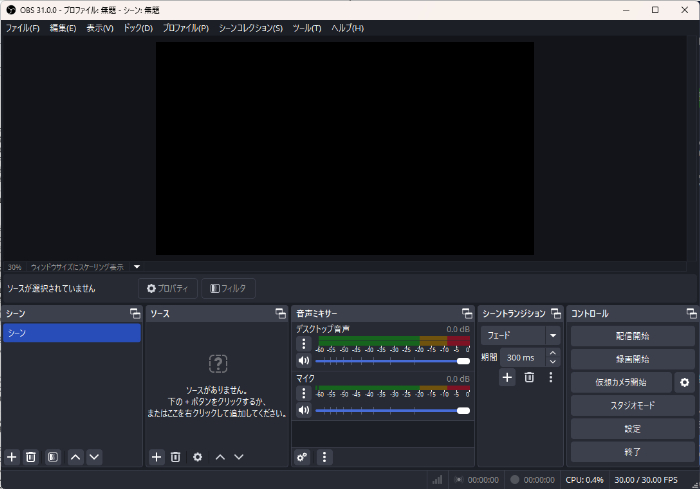Open source properties gear in ソース panel
Screen dimensions: 700x489
pos(197,457)
